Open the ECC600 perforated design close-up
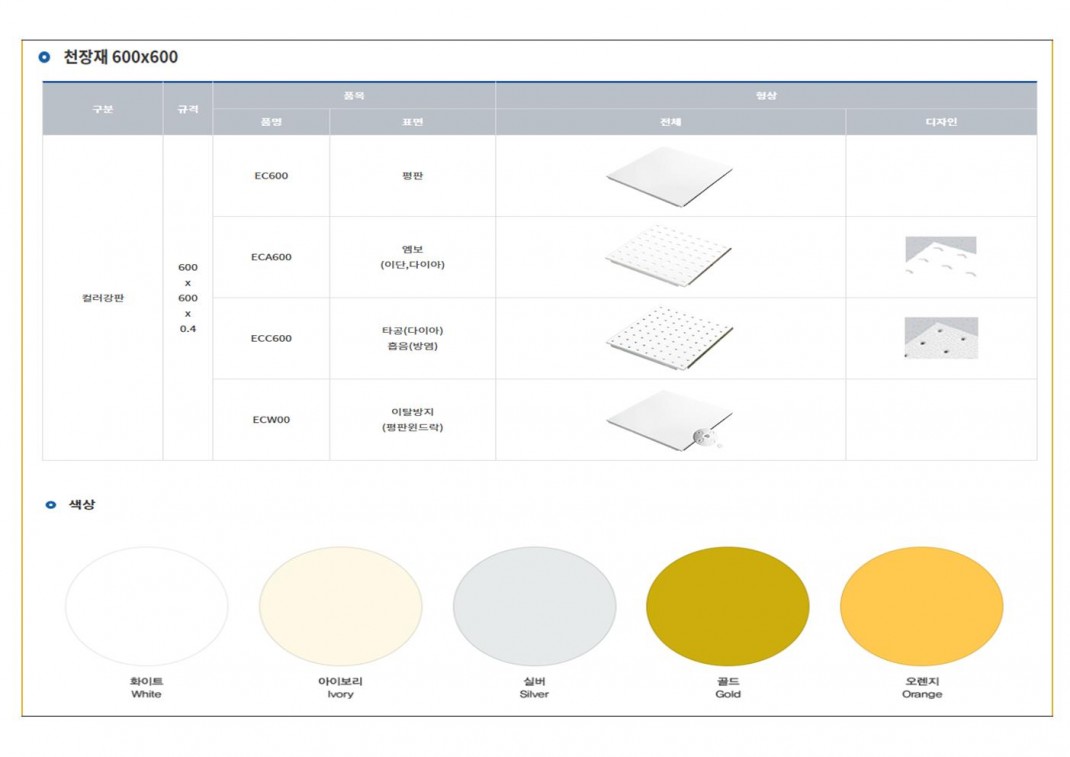1070x757 pixels. pos(940,338)
